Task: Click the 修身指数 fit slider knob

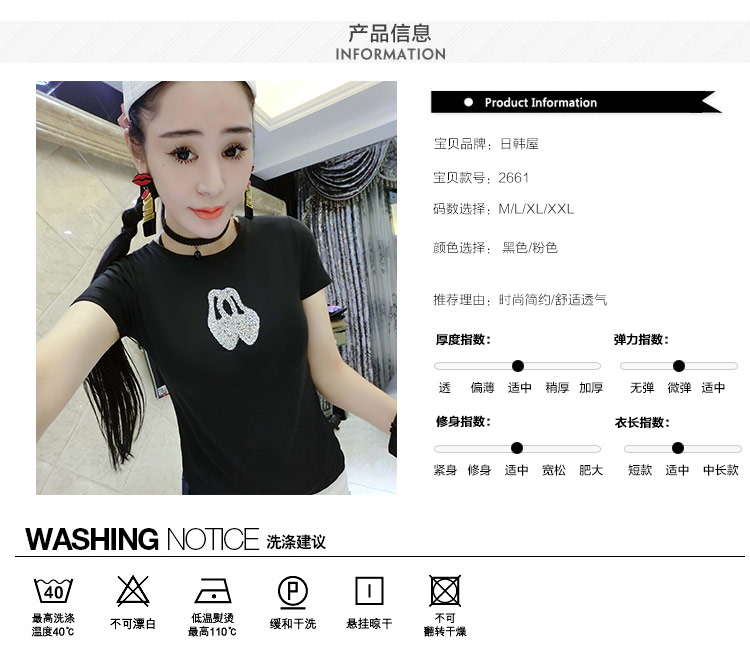Action: pyautogui.click(x=517, y=448)
